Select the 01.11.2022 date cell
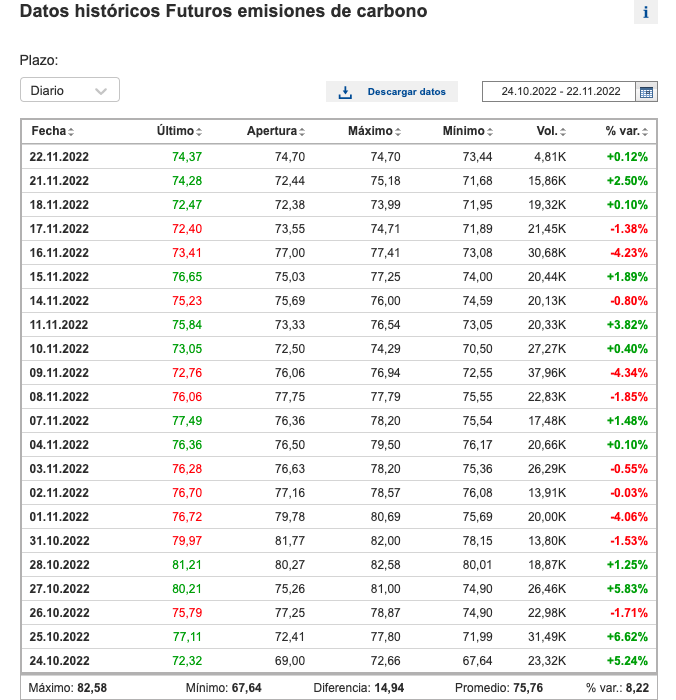This screenshot has width=676, height=700. (59, 517)
